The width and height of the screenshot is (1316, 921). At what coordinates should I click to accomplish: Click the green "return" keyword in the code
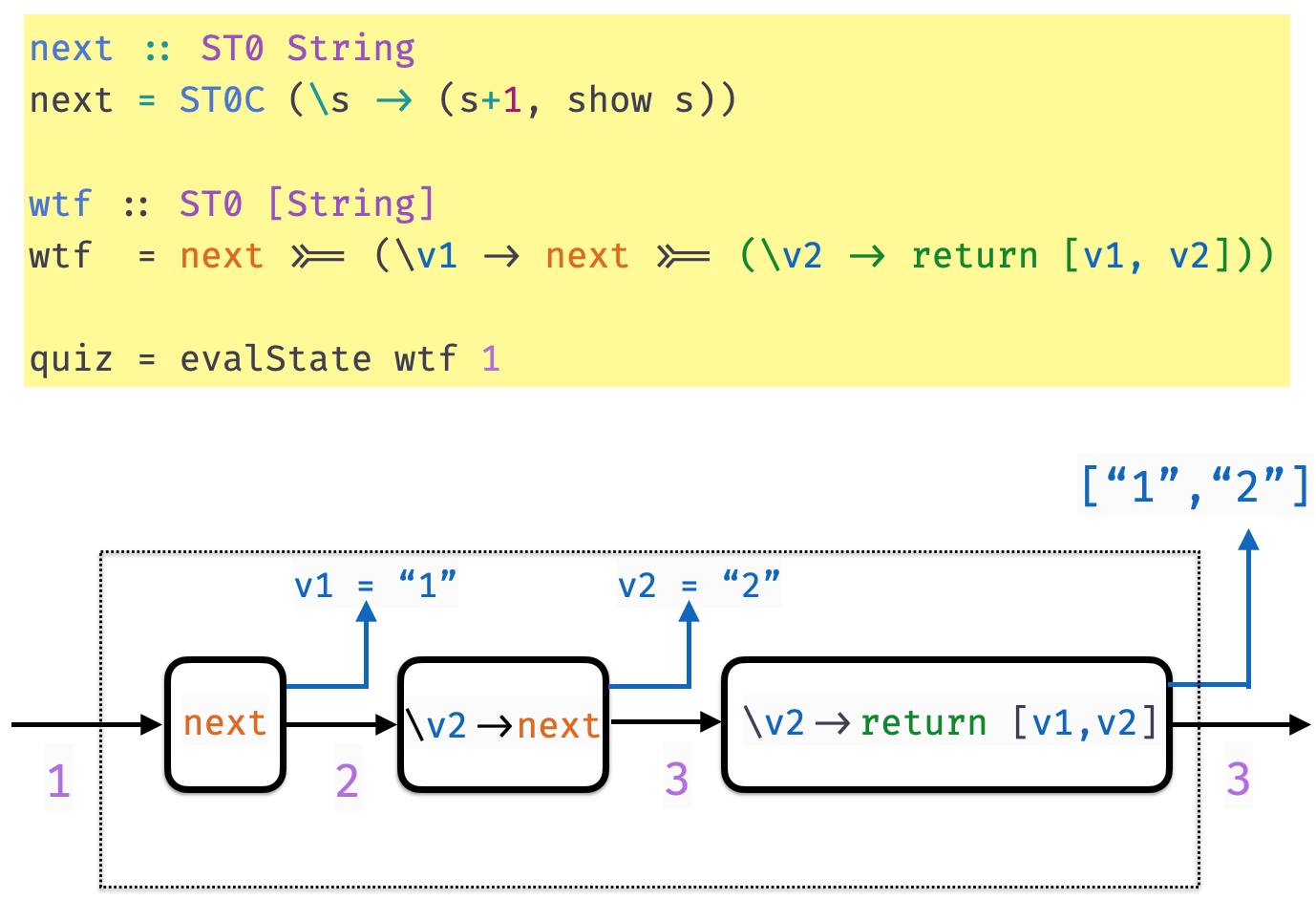point(974,256)
